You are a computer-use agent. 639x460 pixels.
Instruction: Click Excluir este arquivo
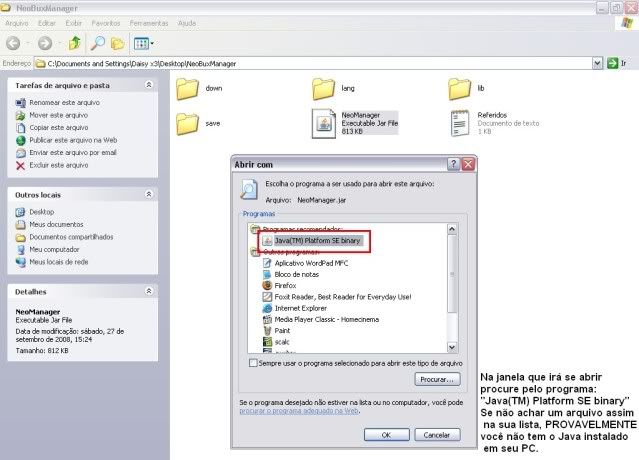click(x=59, y=165)
